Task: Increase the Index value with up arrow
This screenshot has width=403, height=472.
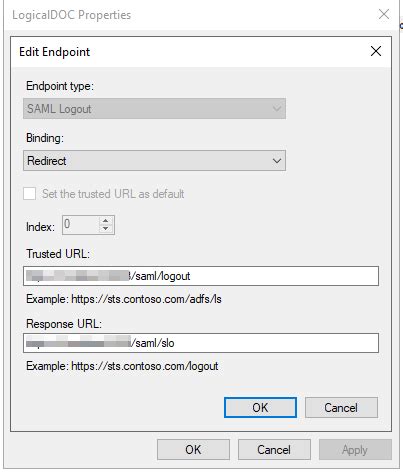Action: 105,221
